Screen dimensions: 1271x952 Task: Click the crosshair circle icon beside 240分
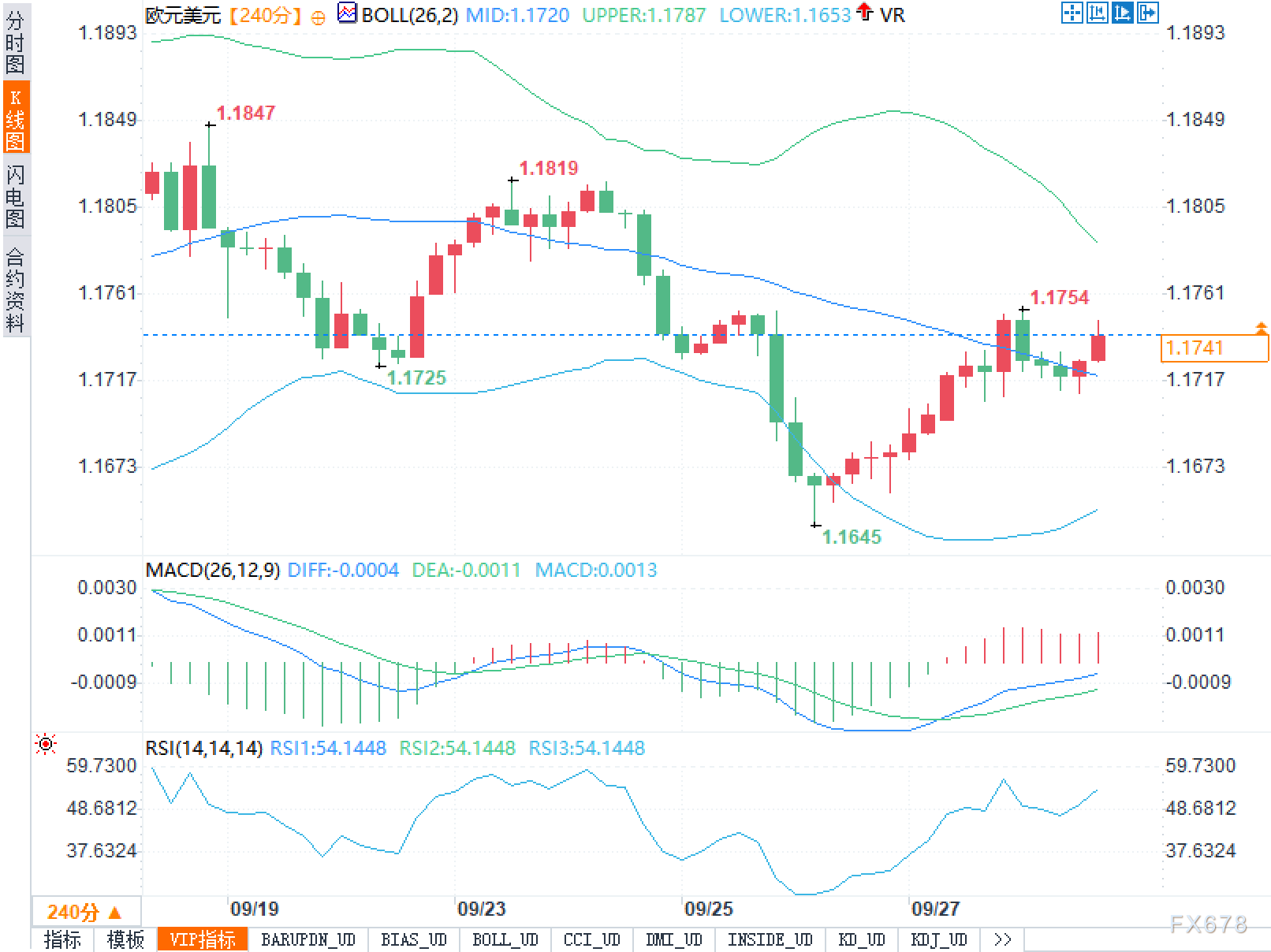(318, 17)
